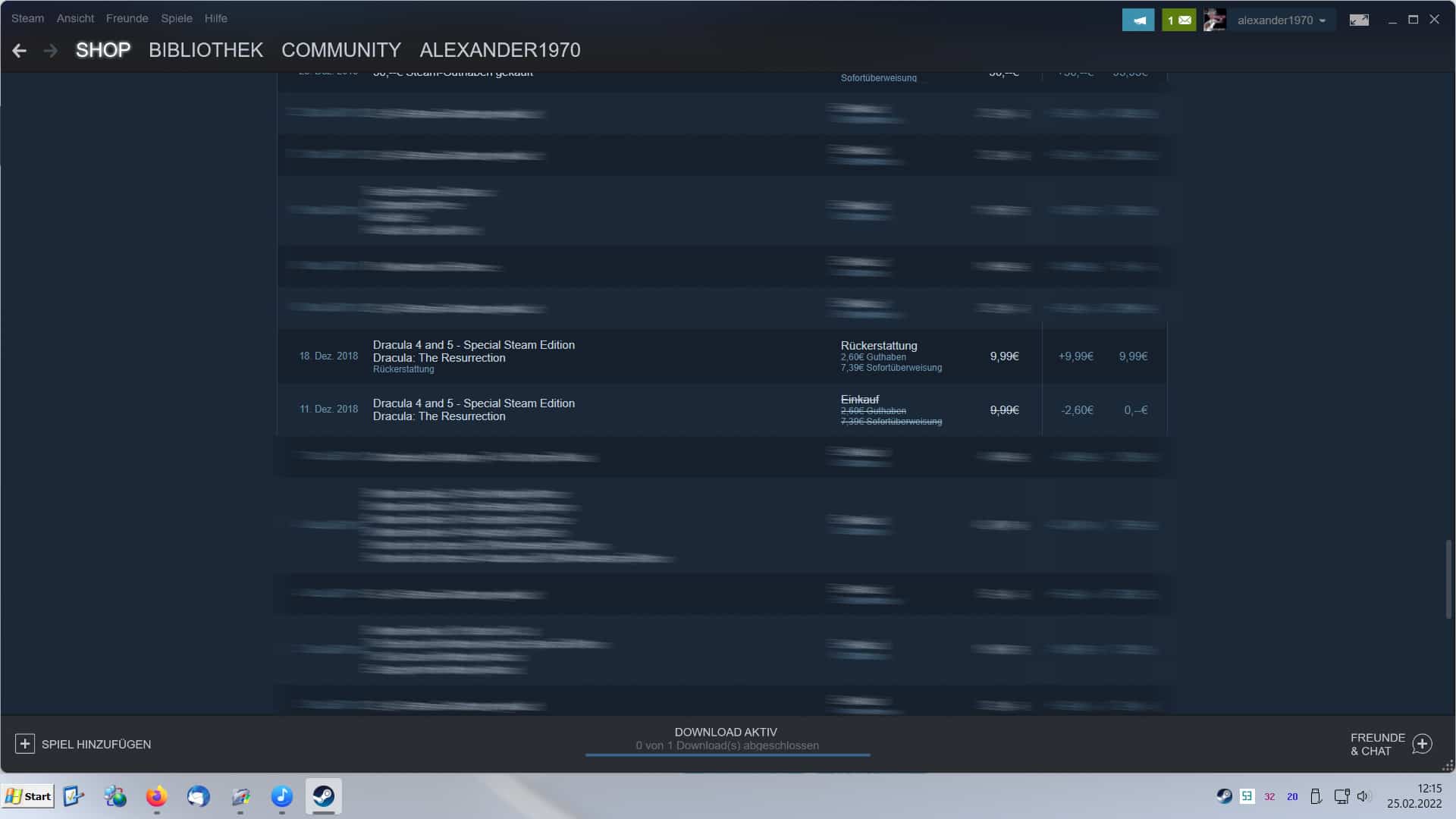This screenshot has height=819, width=1456.
Task: Open the checklist notepad taskbar icon
Action: tap(74, 796)
